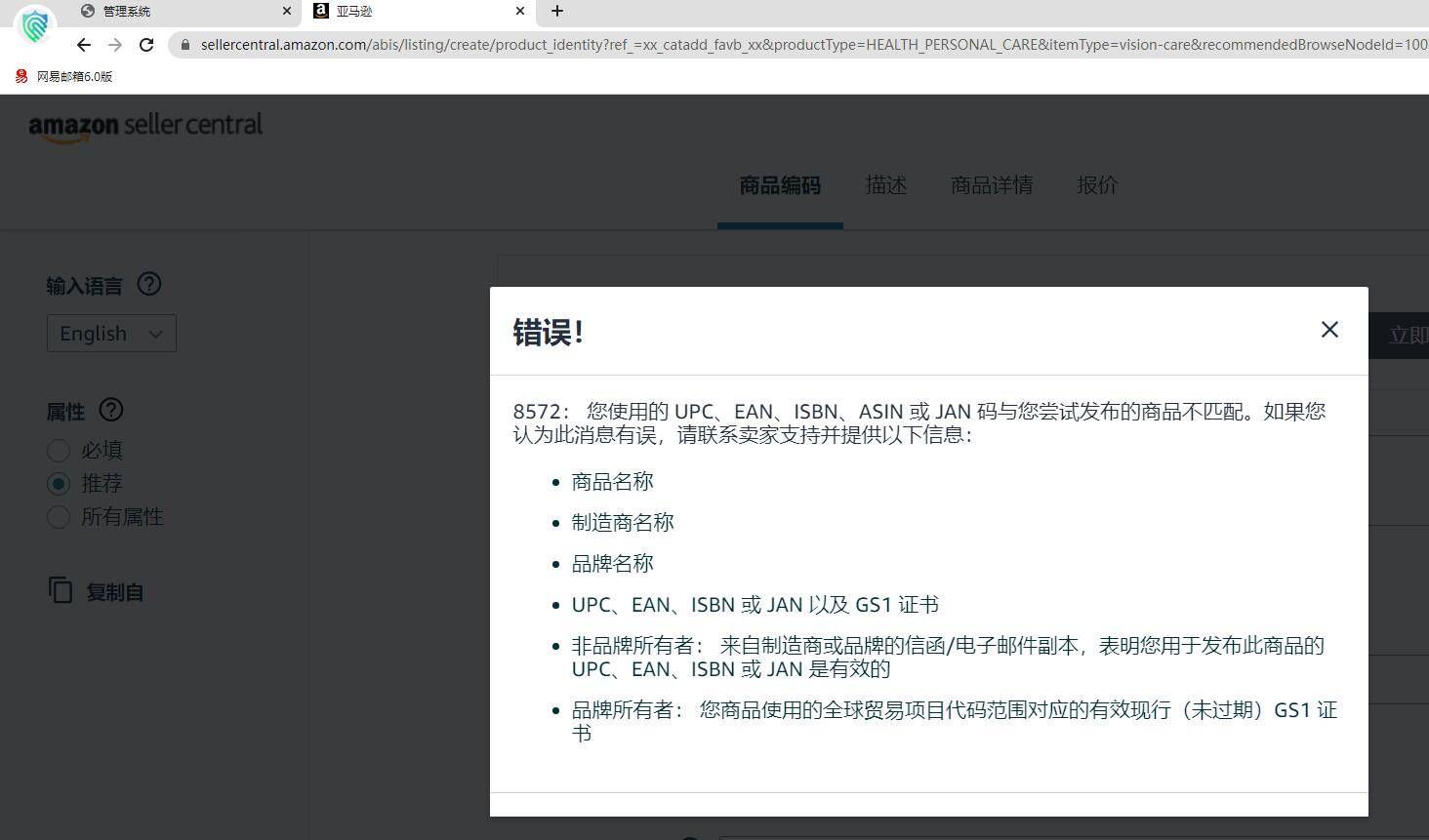This screenshot has height=840, width=1429.
Task: Click the 复制自 label
Action: (115, 592)
